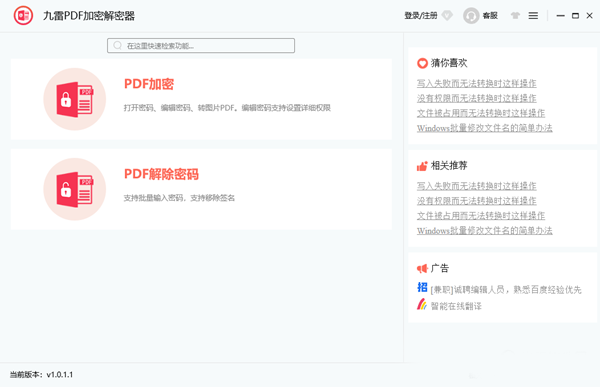Open 没有权限 link under 猜你喜欢
600x387 pixels.
click(476, 98)
